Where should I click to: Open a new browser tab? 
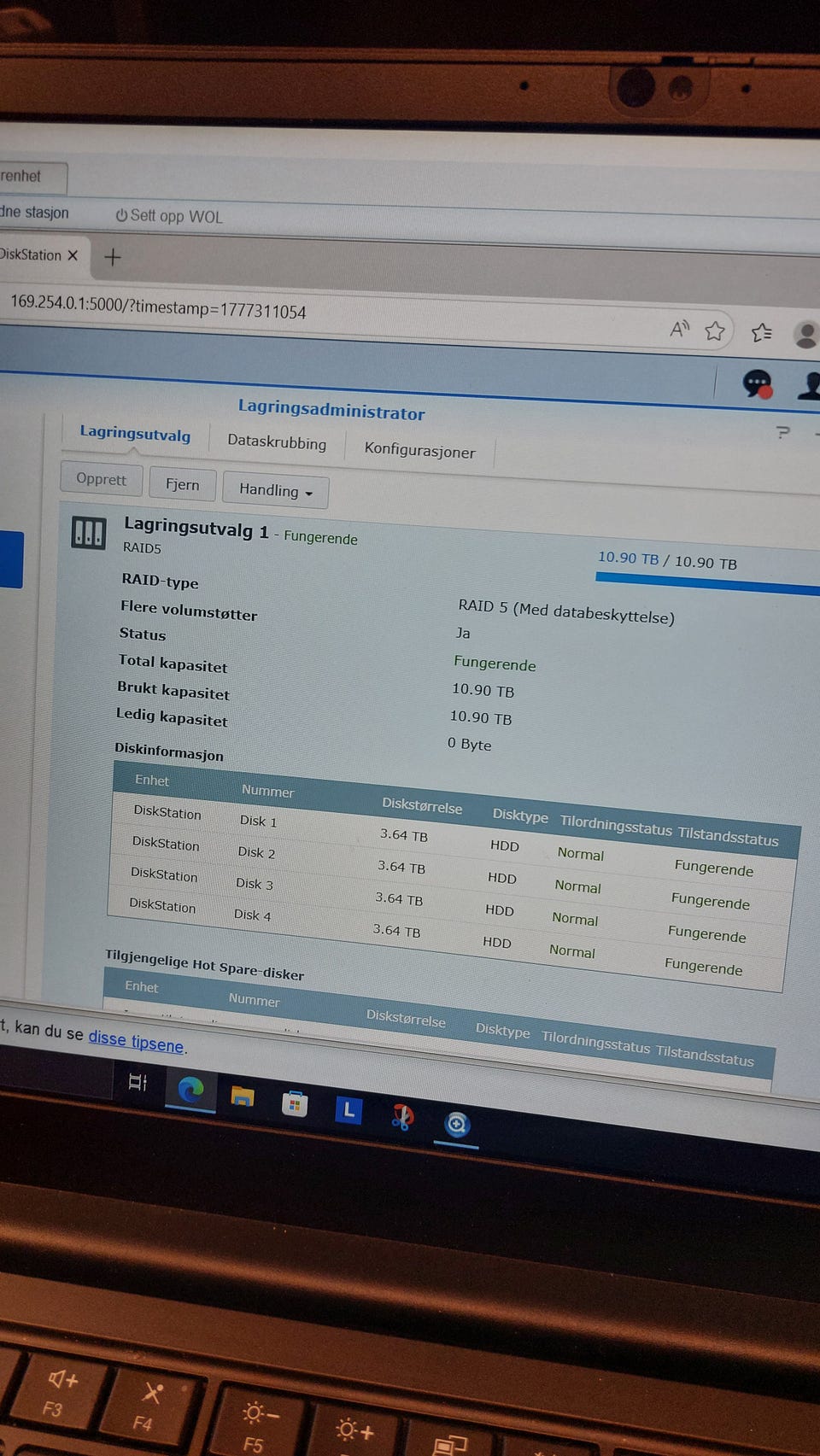112,257
